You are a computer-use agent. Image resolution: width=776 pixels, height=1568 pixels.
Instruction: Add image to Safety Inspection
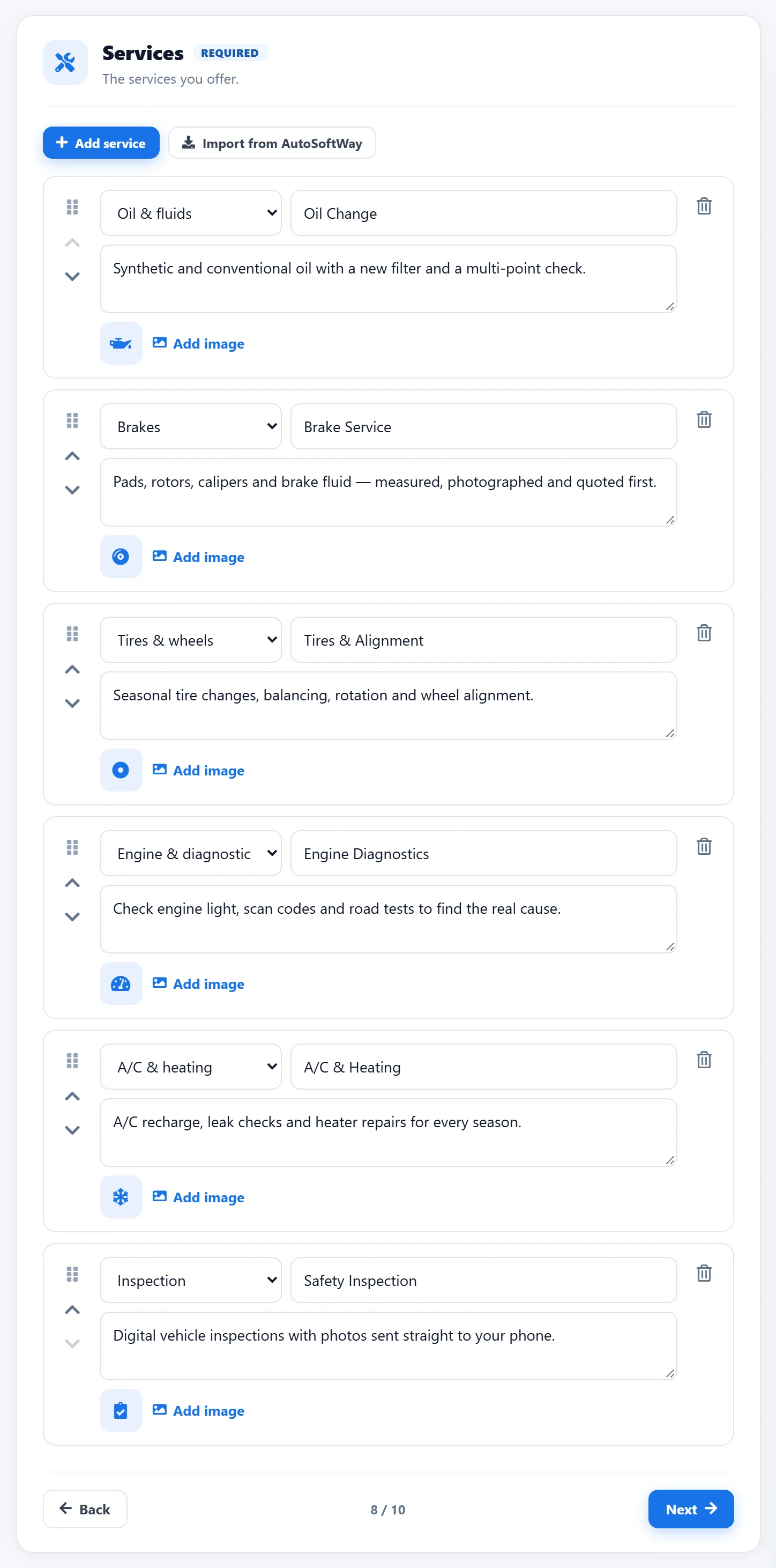[x=198, y=1410]
